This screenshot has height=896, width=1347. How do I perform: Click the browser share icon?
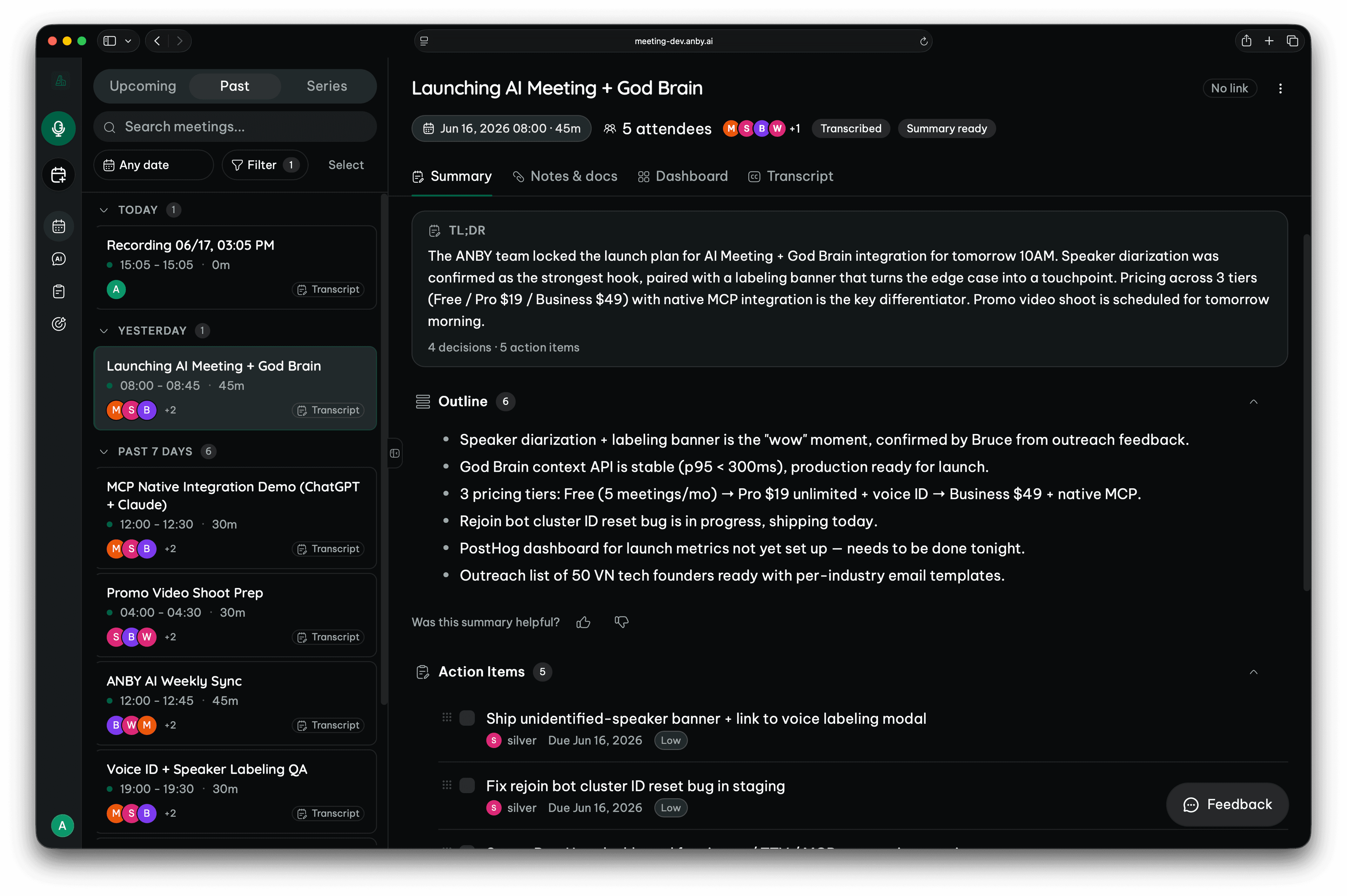(1246, 41)
